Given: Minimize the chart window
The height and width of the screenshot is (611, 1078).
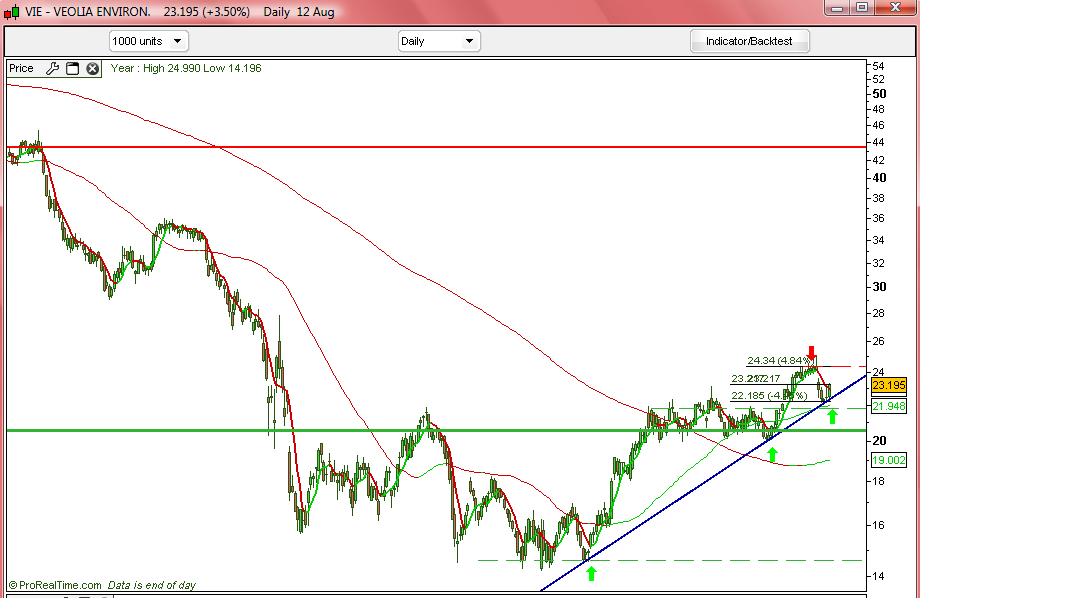Looking at the screenshot, I should point(837,8).
